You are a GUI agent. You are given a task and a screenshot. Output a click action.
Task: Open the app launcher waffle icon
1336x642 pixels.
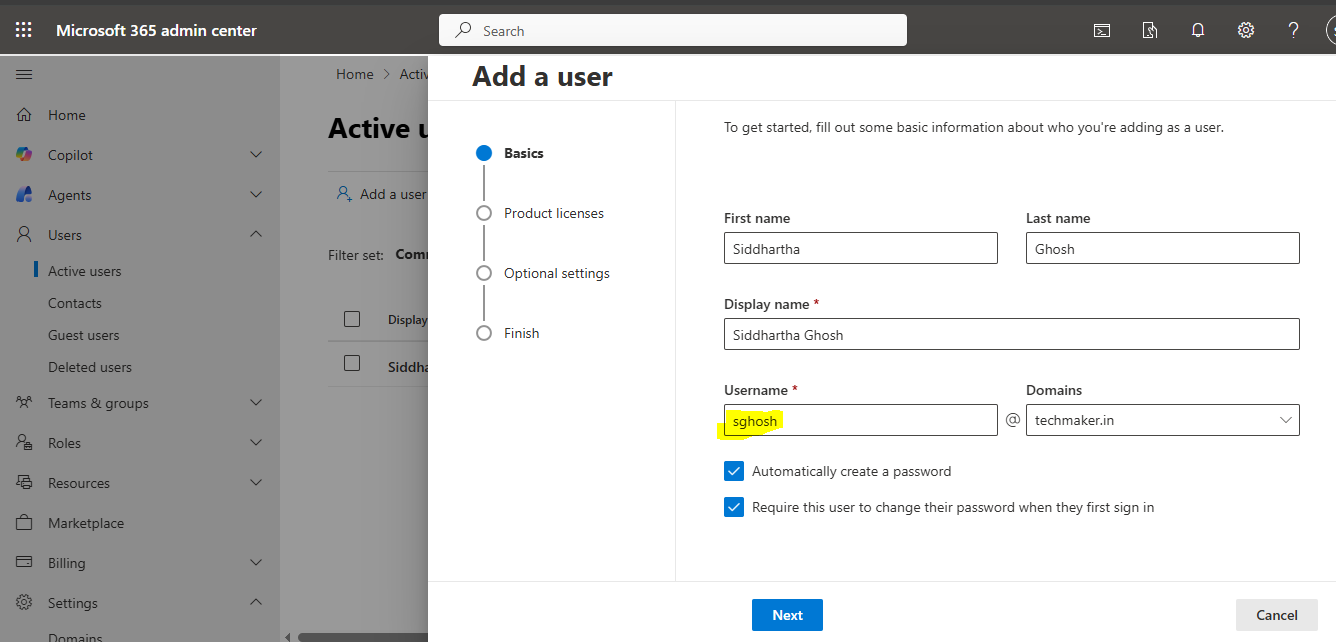click(x=23, y=30)
